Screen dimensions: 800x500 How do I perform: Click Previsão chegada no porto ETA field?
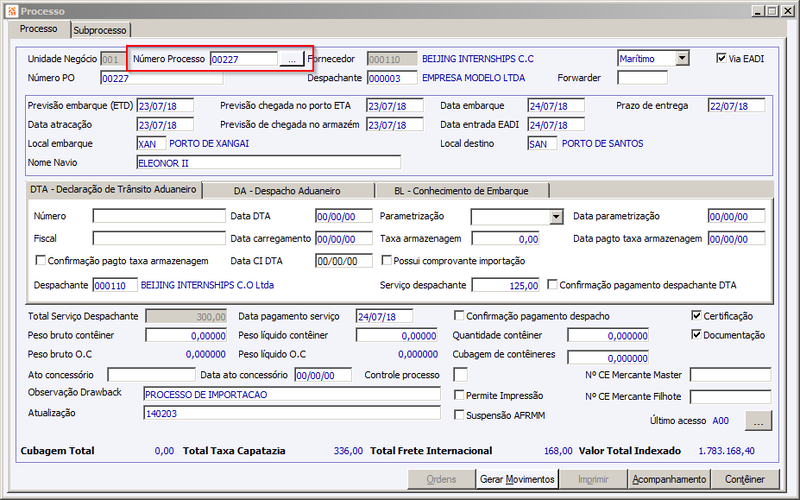[395, 106]
